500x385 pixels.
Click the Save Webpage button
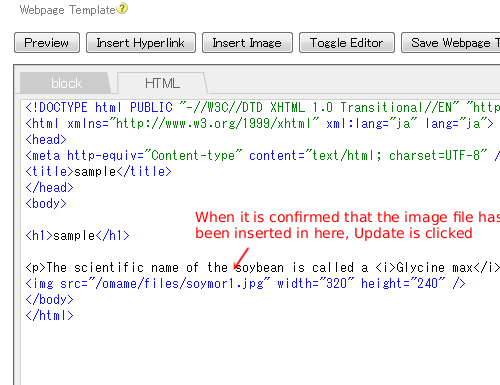tap(451, 43)
